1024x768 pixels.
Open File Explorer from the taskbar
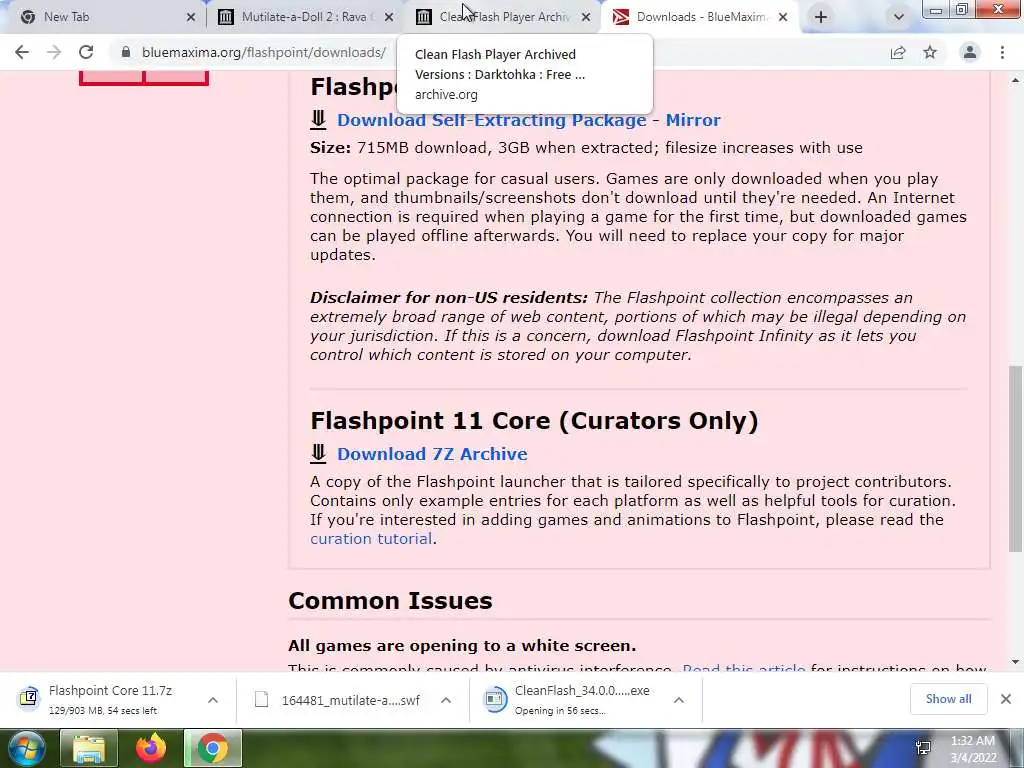pos(88,748)
